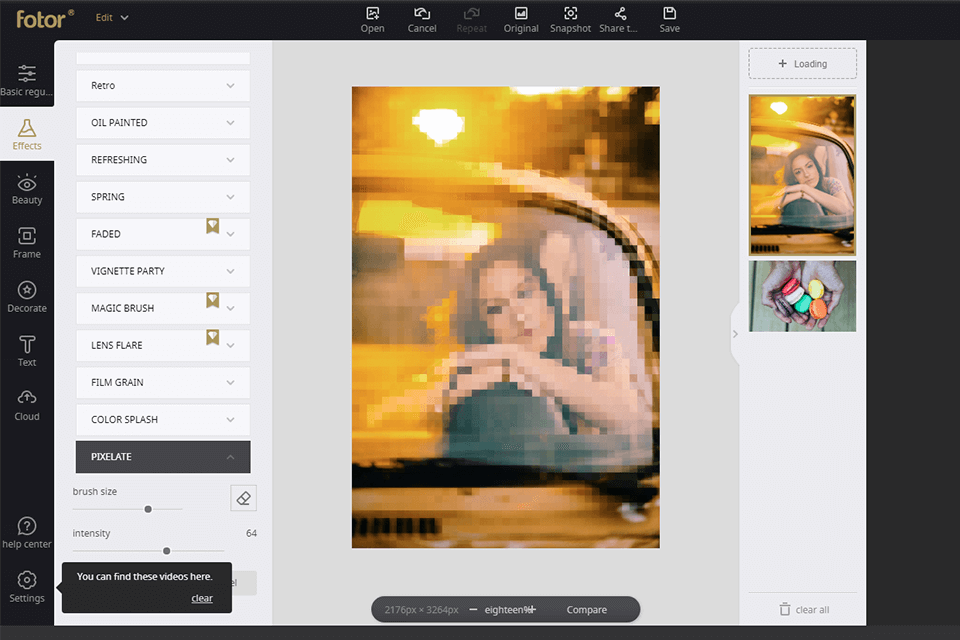Screen dimensions: 960x640
Task: Open the Frame tools
Action: (x=27, y=243)
